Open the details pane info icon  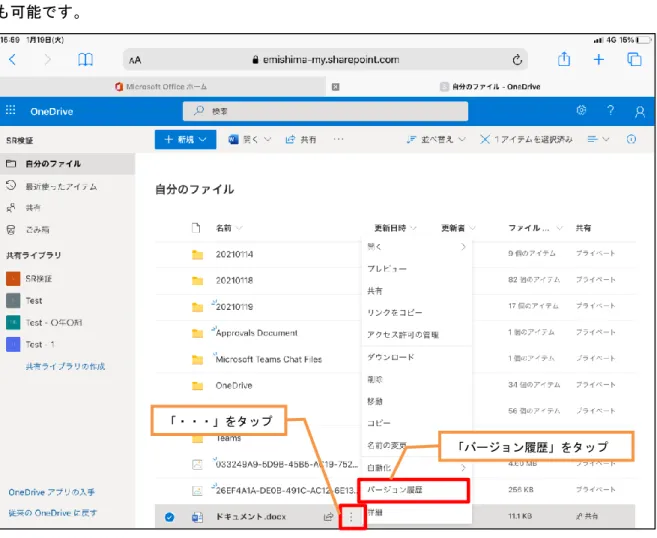click(631, 139)
